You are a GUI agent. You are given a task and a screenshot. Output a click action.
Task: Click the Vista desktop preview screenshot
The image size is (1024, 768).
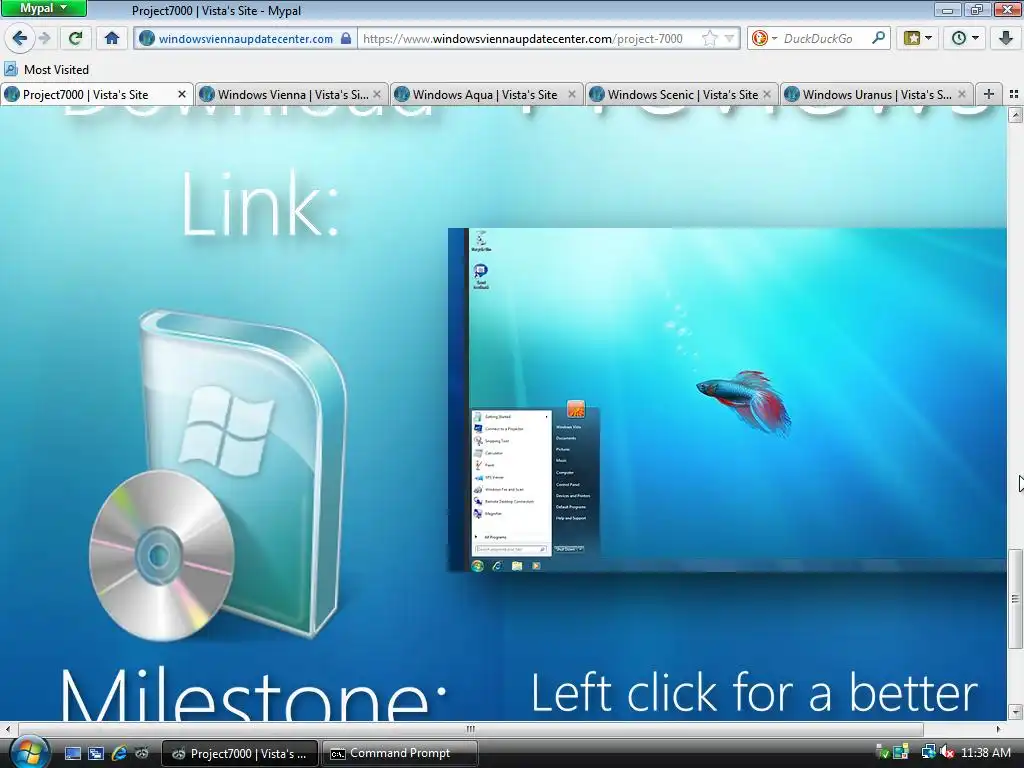tap(727, 400)
